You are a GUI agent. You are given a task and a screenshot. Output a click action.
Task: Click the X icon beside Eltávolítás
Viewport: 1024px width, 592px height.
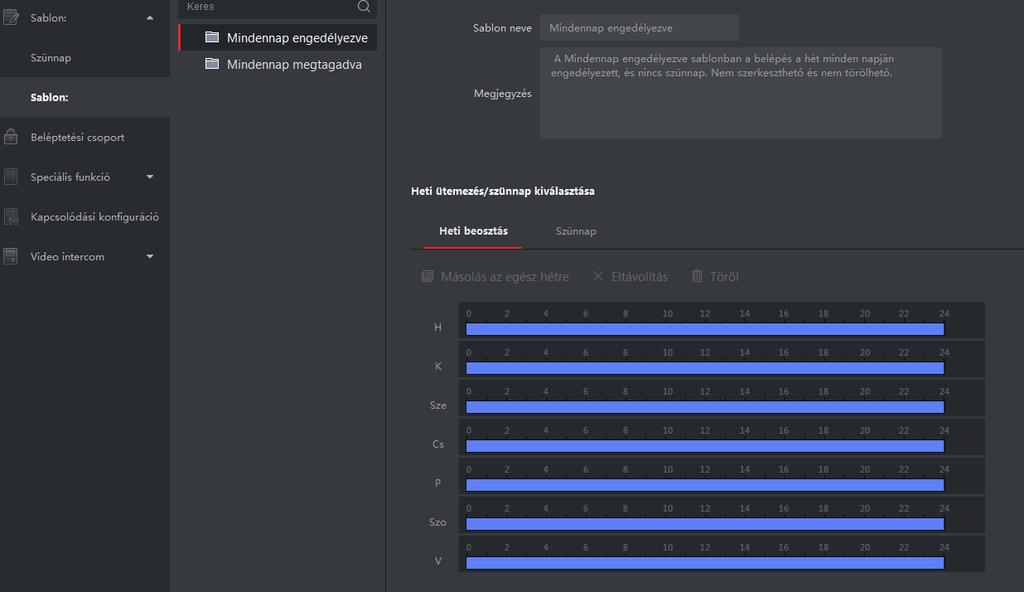click(598, 276)
